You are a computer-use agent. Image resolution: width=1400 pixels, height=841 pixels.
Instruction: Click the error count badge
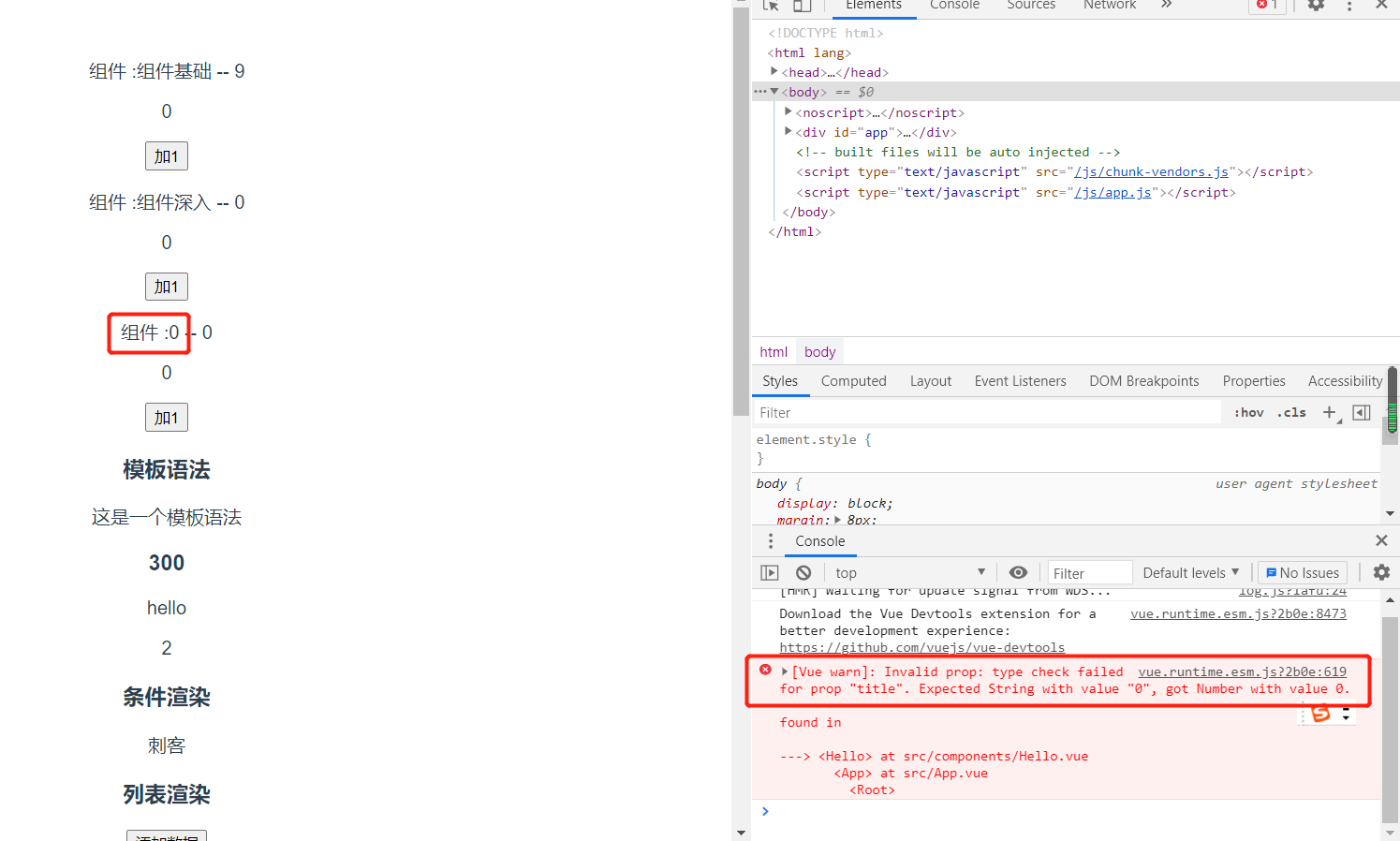pyautogui.click(x=1267, y=5)
